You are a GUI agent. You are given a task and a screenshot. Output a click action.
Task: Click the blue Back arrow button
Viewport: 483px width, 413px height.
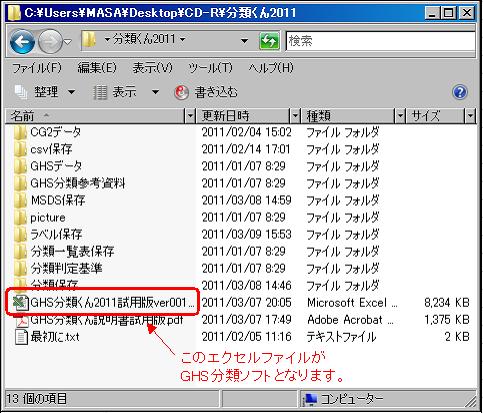[22, 41]
